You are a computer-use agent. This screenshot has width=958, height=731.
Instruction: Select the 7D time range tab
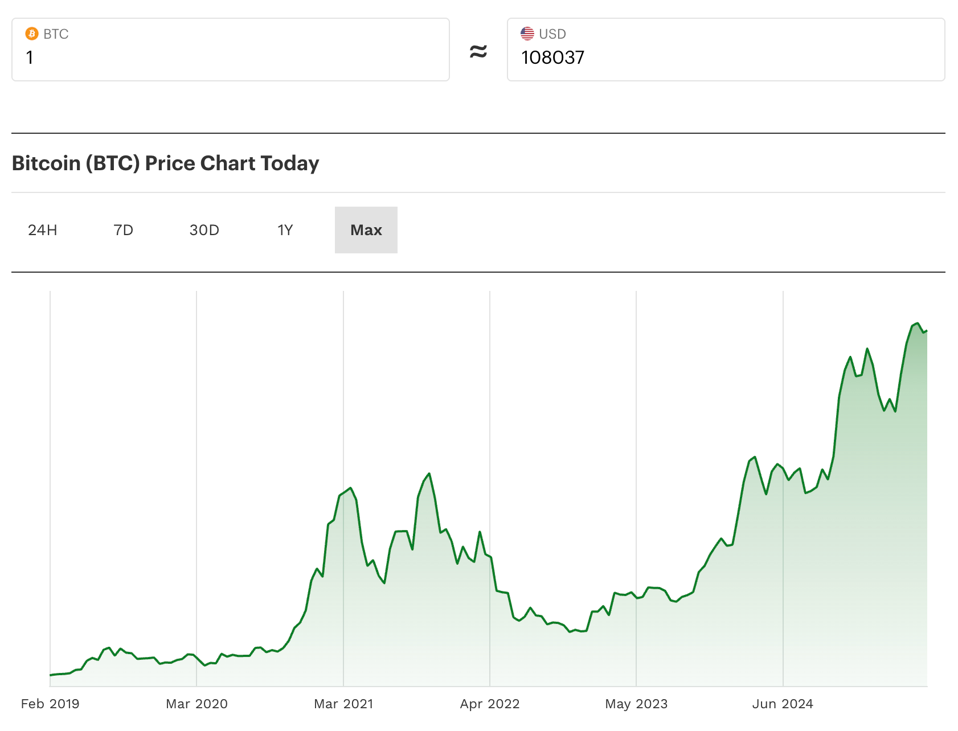124,230
